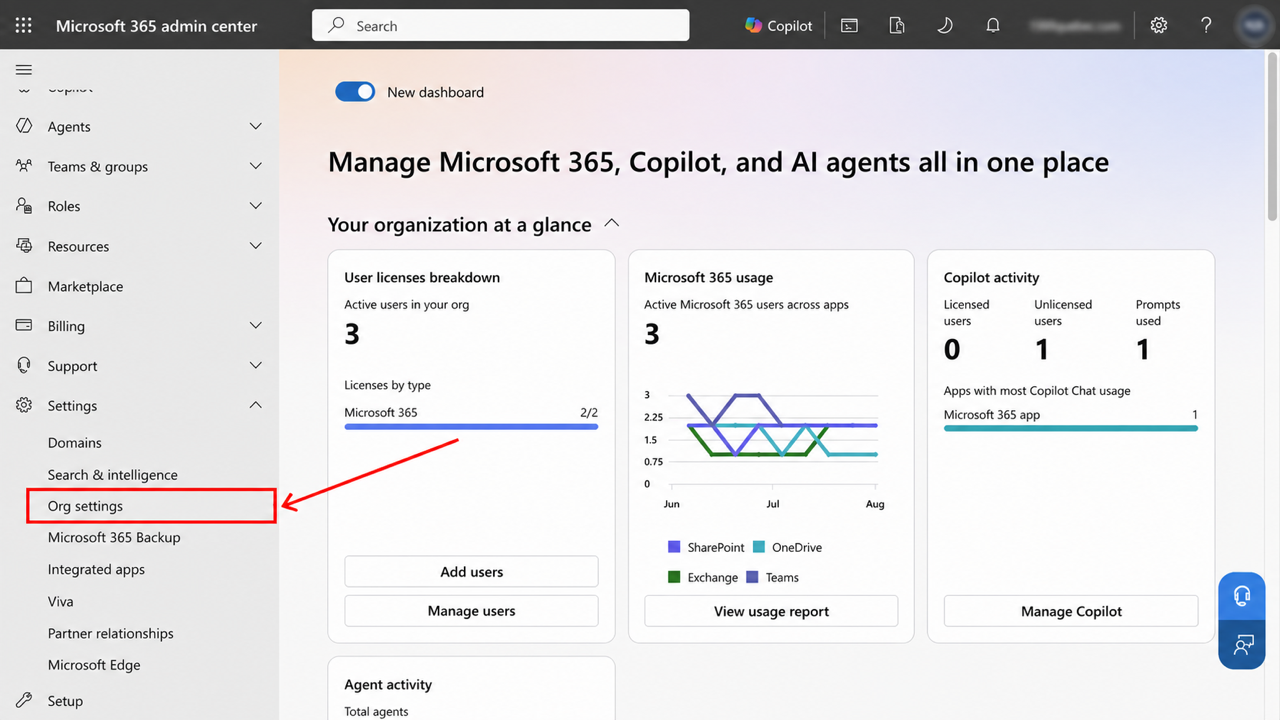Click the document icon beside Cloud Shell
This screenshot has width=1280, height=720.
[x=897, y=26]
